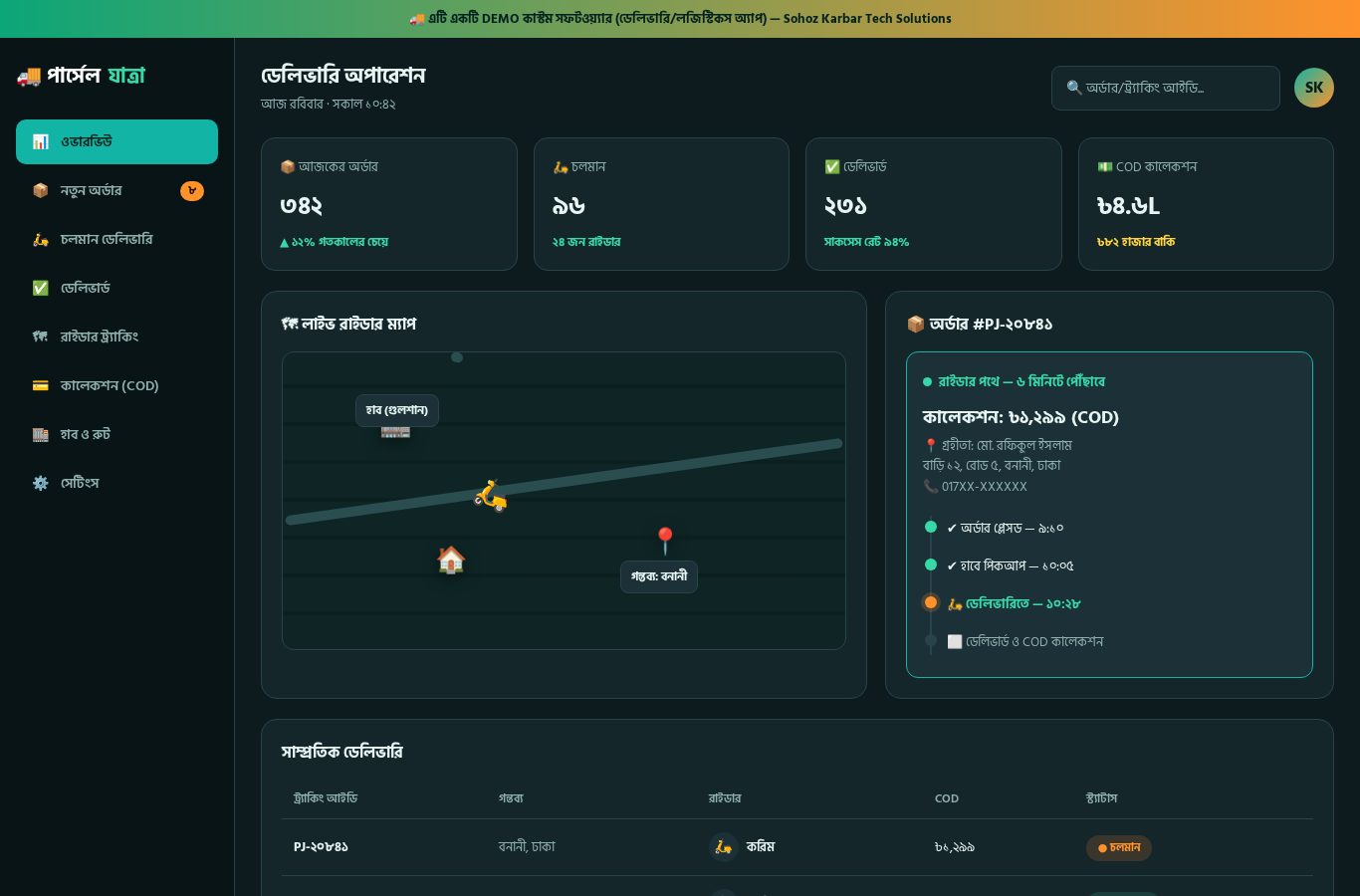The width and height of the screenshot is (1360, 896).
Task: Click the COD amount ৳৪.৬L
Action: (x=1128, y=206)
